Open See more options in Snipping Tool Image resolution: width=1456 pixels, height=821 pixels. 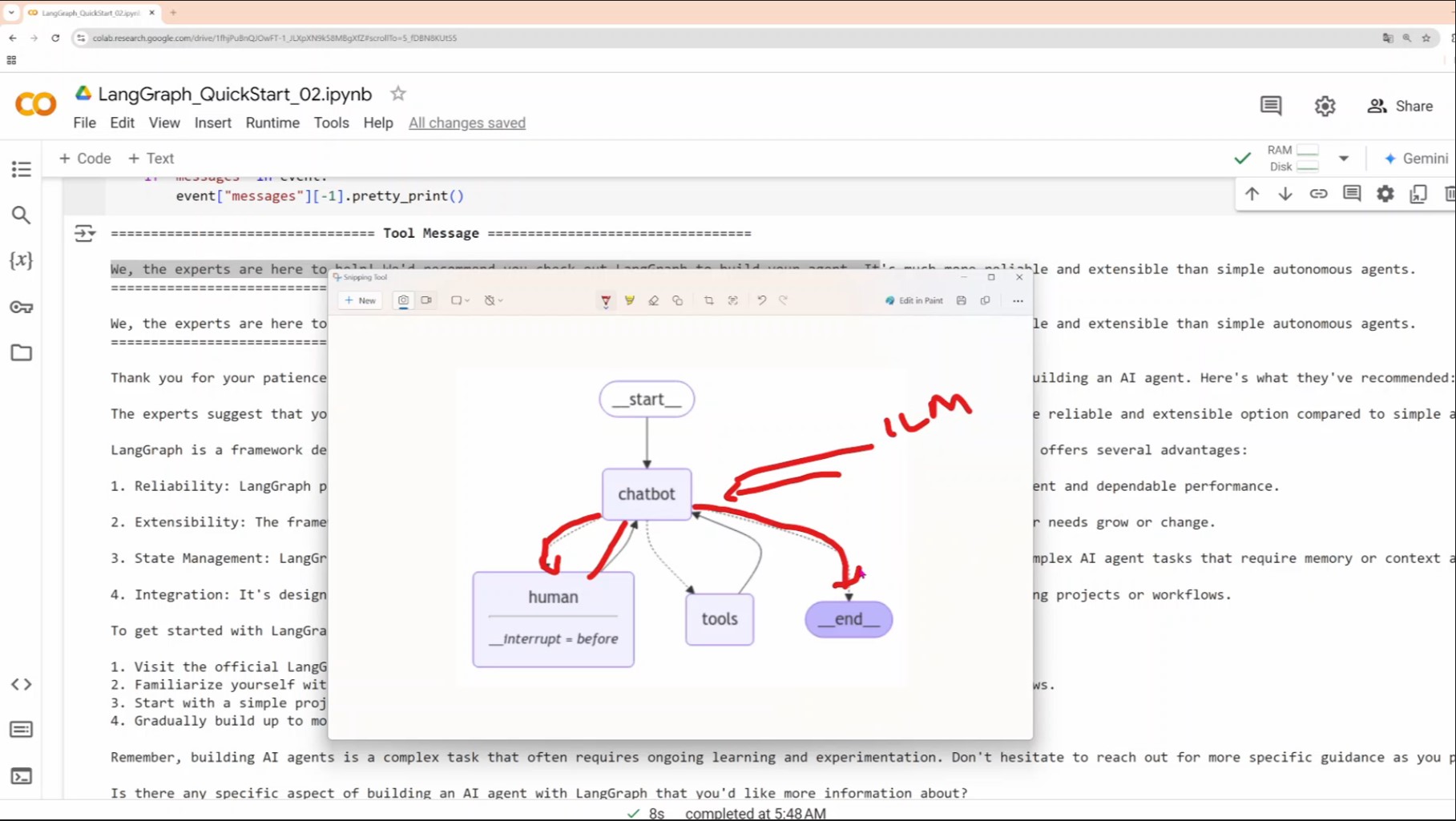tap(1018, 300)
